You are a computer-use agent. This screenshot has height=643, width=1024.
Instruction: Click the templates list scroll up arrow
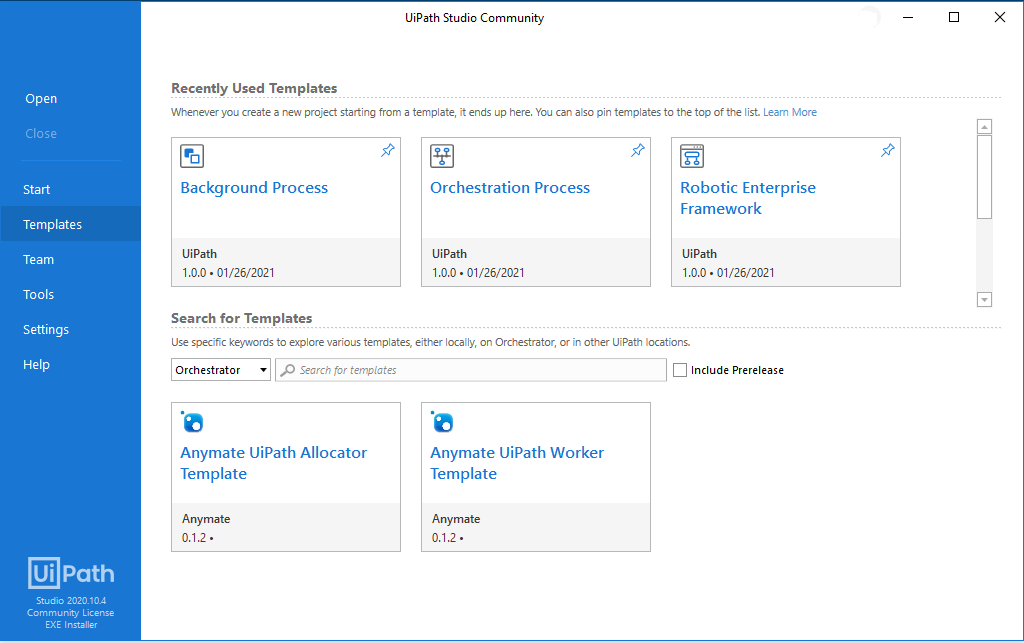984,127
